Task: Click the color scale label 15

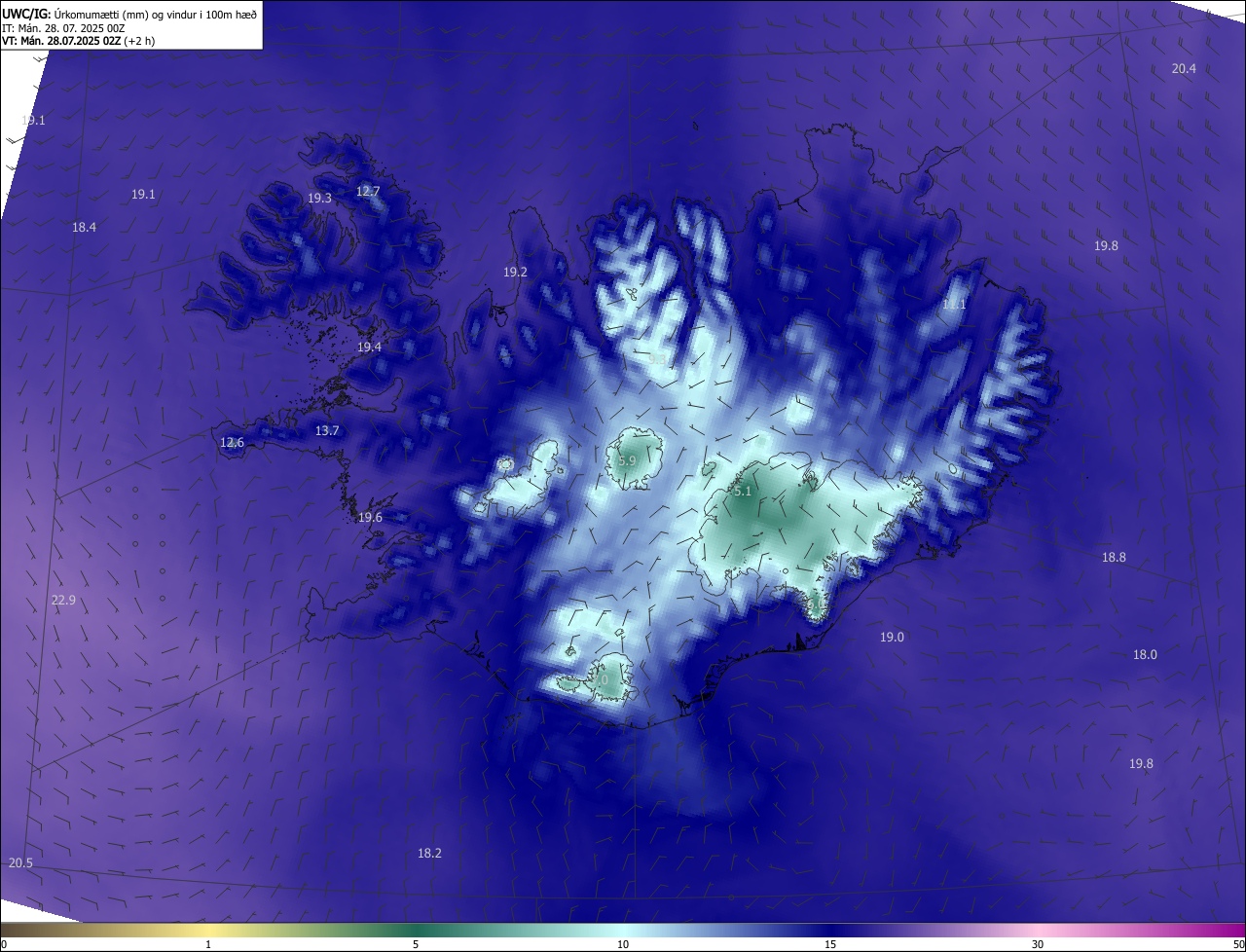Action: (x=830, y=944)
